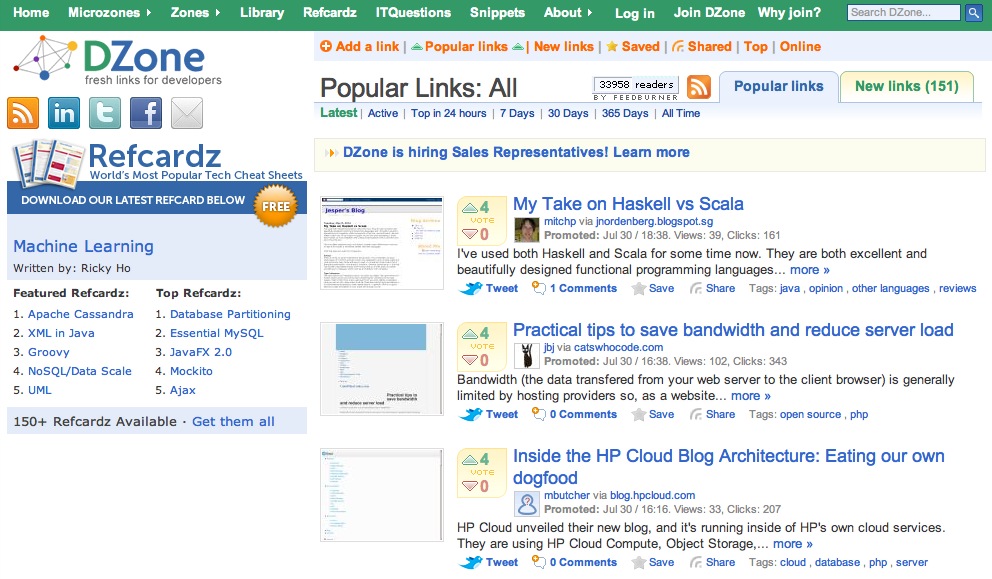This screenshot has width=992, height=579.
Task: Expand 'more »' on Haskell vs Scala summary
Action: 810,270
